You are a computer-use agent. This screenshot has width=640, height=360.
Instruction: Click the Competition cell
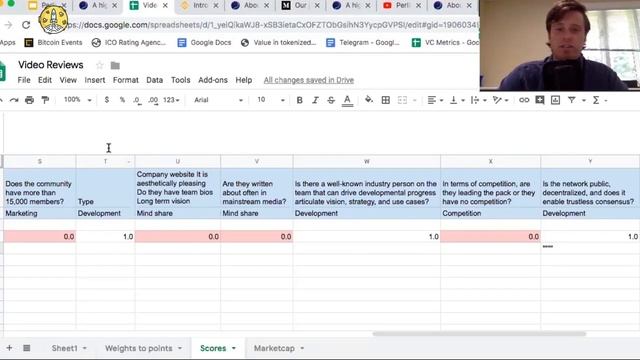[491, 213]
